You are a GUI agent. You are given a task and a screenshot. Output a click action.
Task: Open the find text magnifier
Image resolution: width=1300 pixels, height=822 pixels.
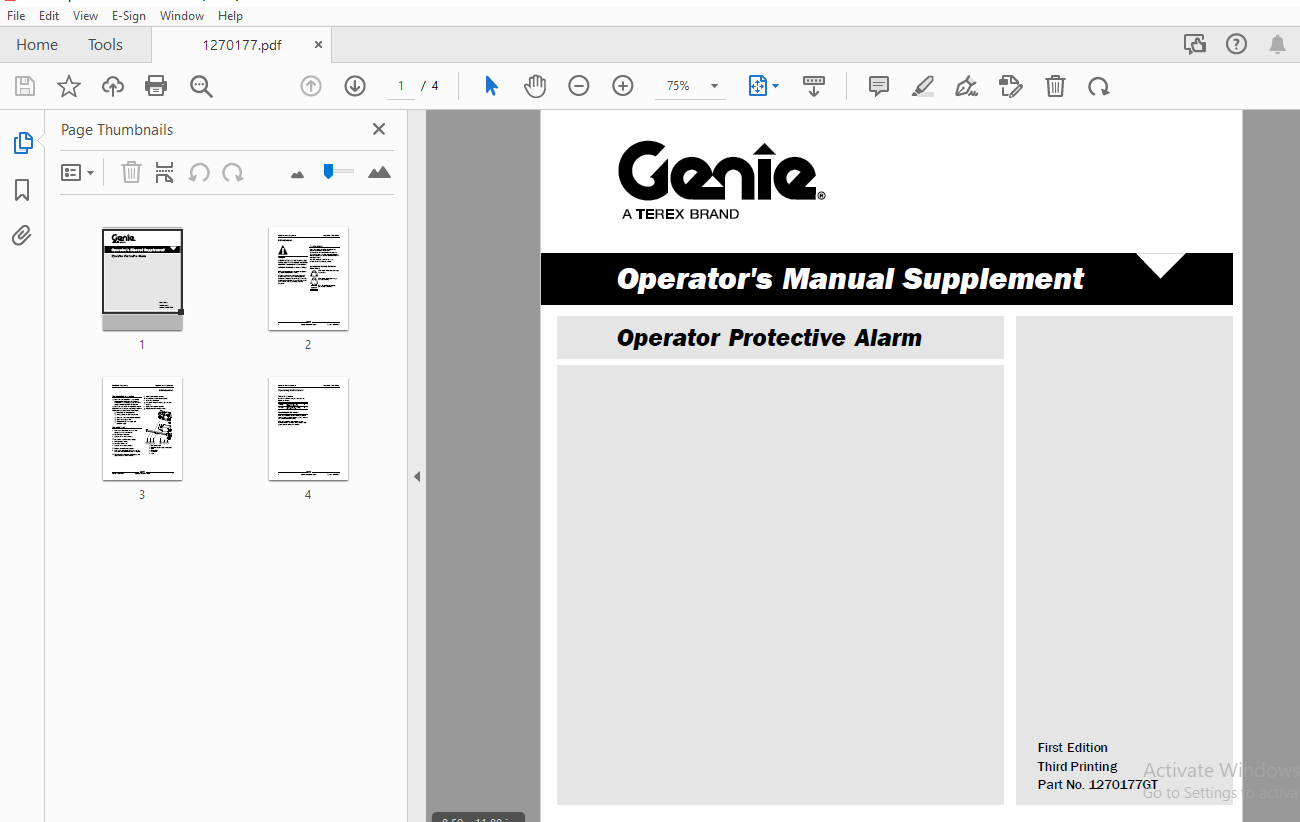click(201, 86)
